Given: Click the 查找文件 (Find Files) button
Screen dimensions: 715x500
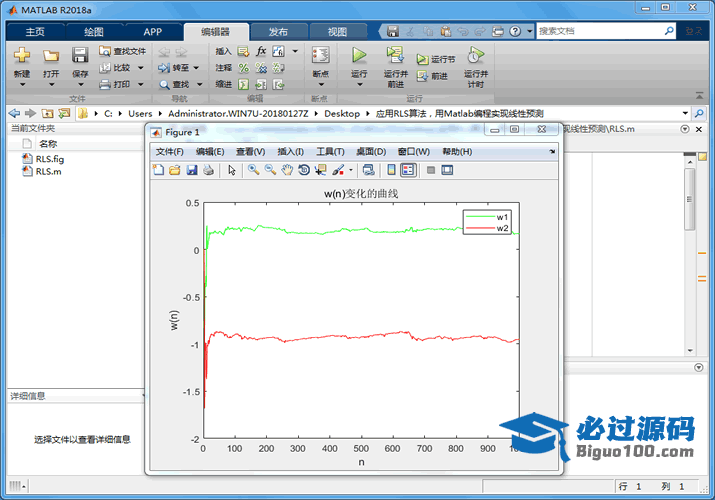Looking at the screenshot, I should (x=122, y=51).
